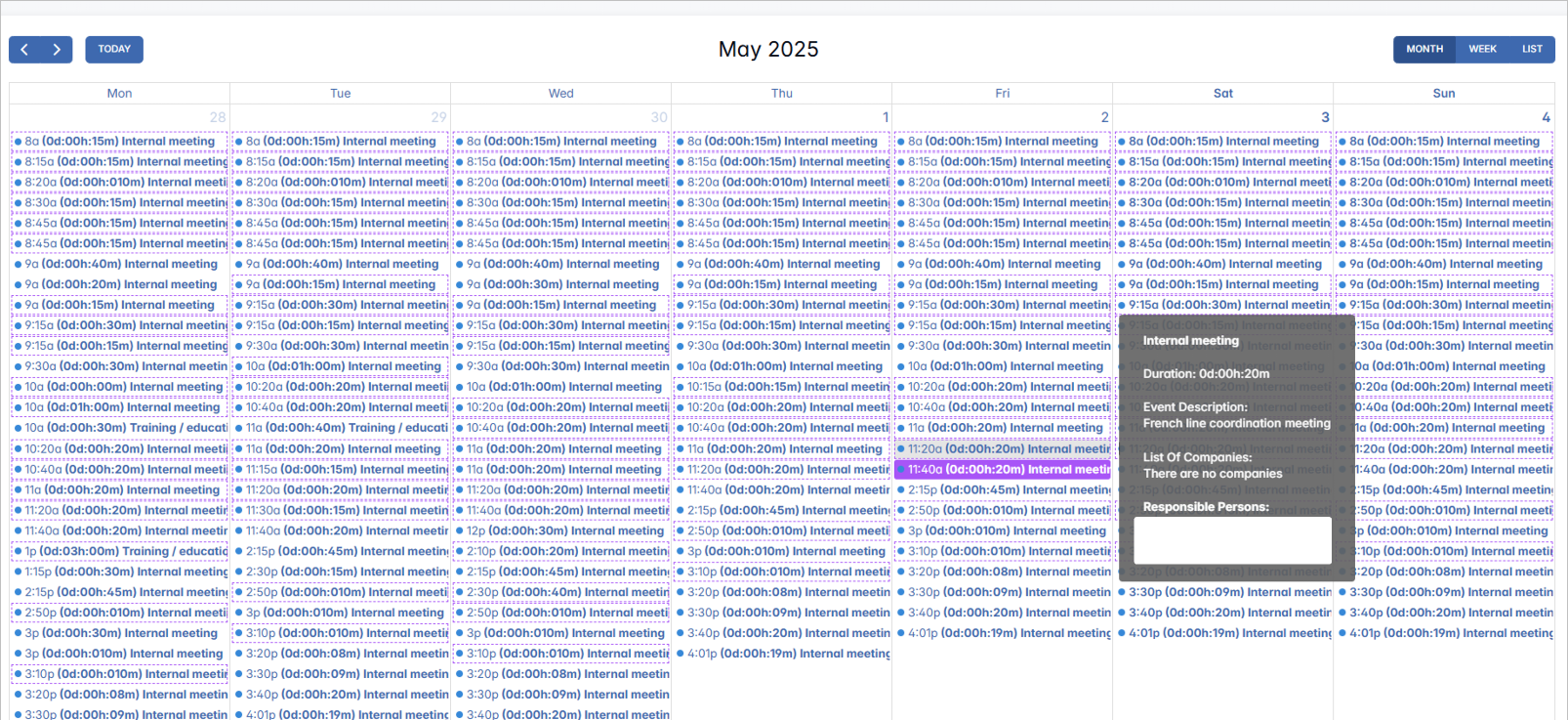Open Wednesday's 2:10p Internal meeting
The width and height of the screenshot is (1568, 720).
(x=561, y=552)
